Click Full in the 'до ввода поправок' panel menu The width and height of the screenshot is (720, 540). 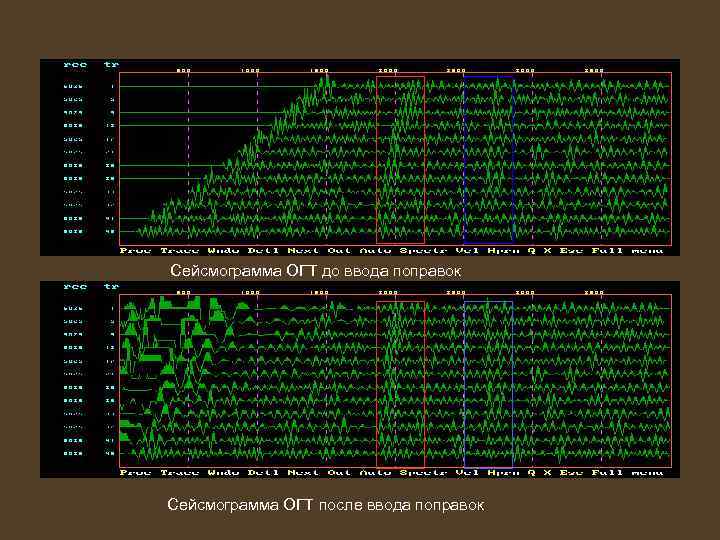point(607,250)
